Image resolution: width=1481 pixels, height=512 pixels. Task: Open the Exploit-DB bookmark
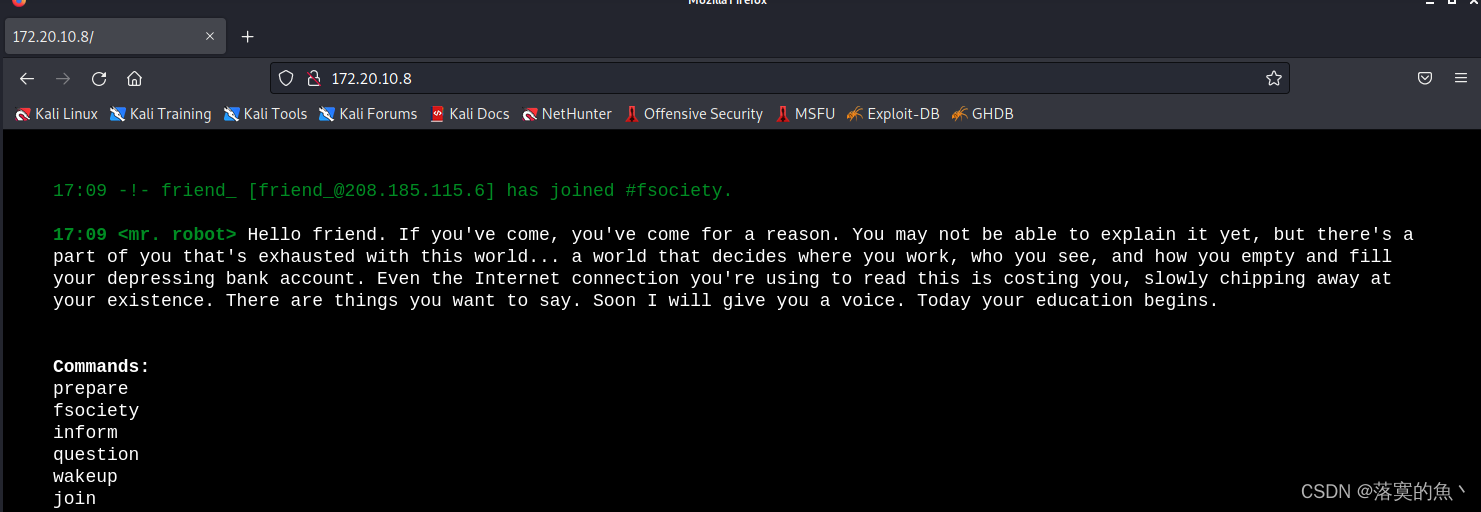[893, 114]
